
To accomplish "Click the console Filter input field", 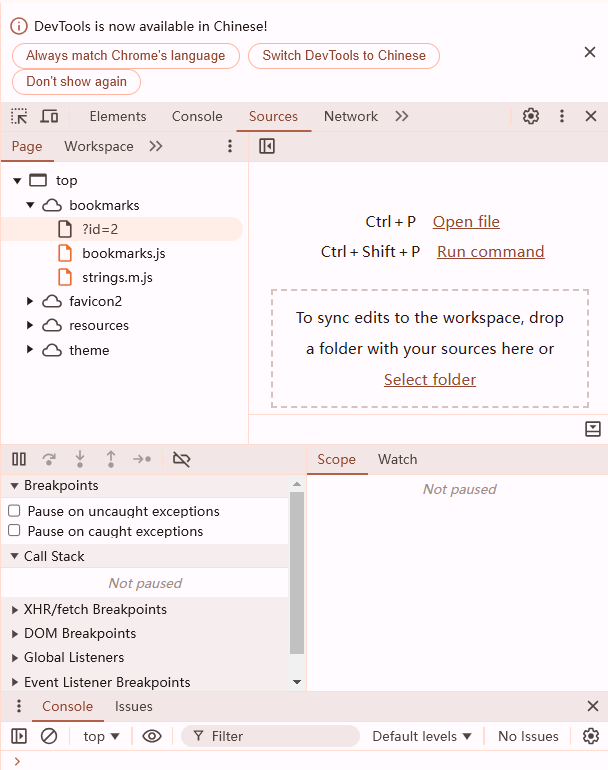I will (x=270, y=736).
